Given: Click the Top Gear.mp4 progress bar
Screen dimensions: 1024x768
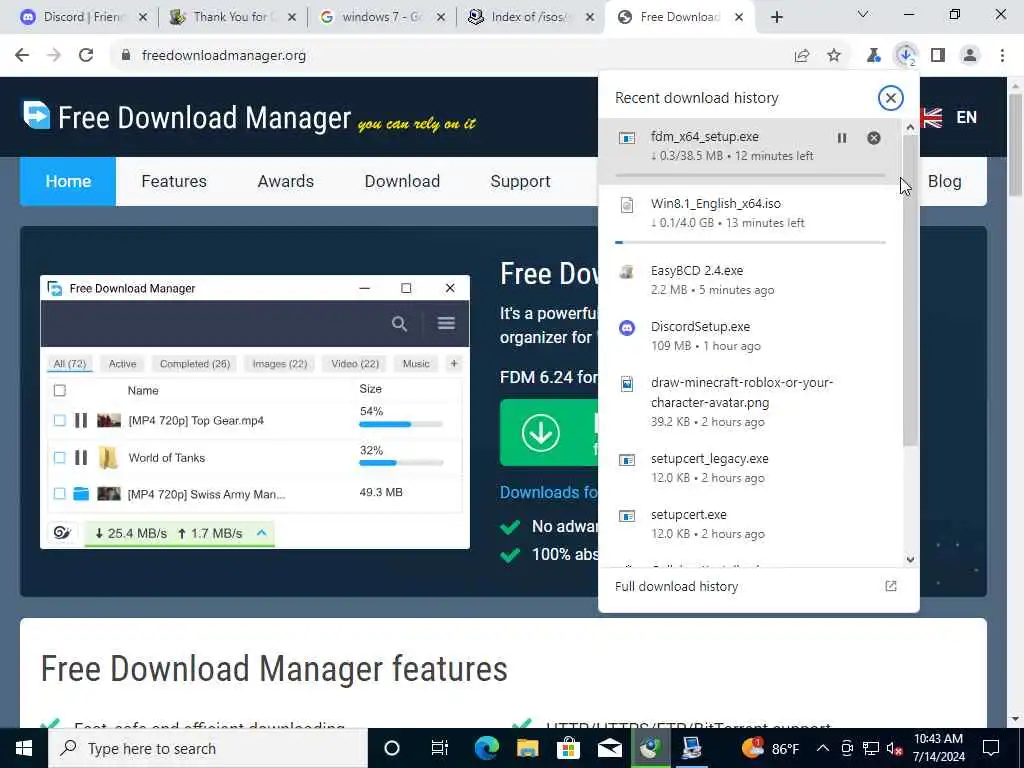Looking at the screenshot, I should click(x=401, y=424).
